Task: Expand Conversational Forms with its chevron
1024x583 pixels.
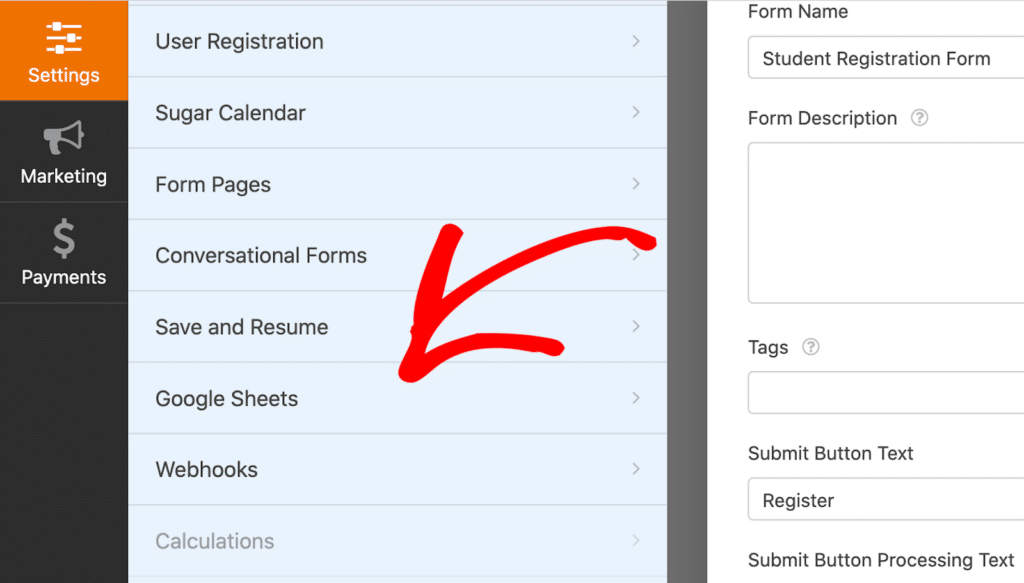Action: click(637, 255)
